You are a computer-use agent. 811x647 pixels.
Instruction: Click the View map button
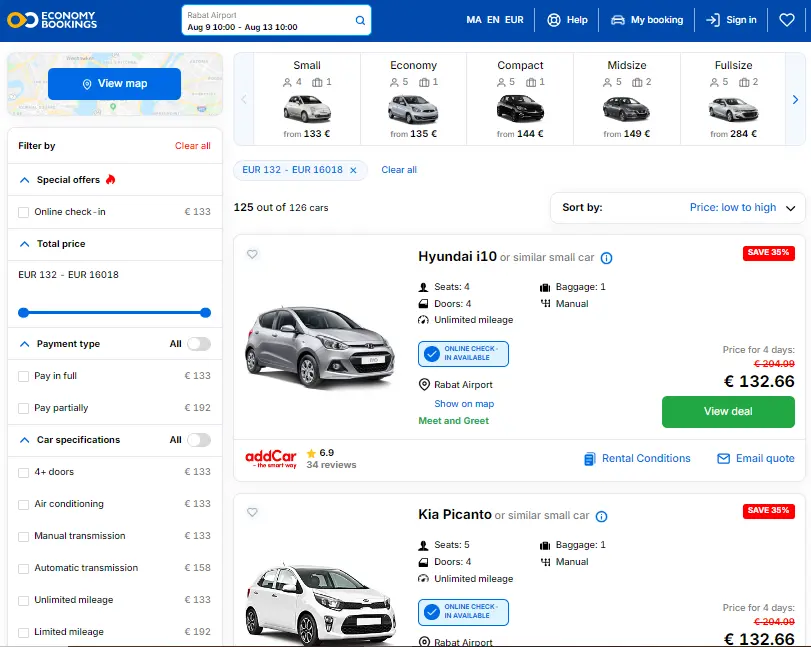point(114,84)
